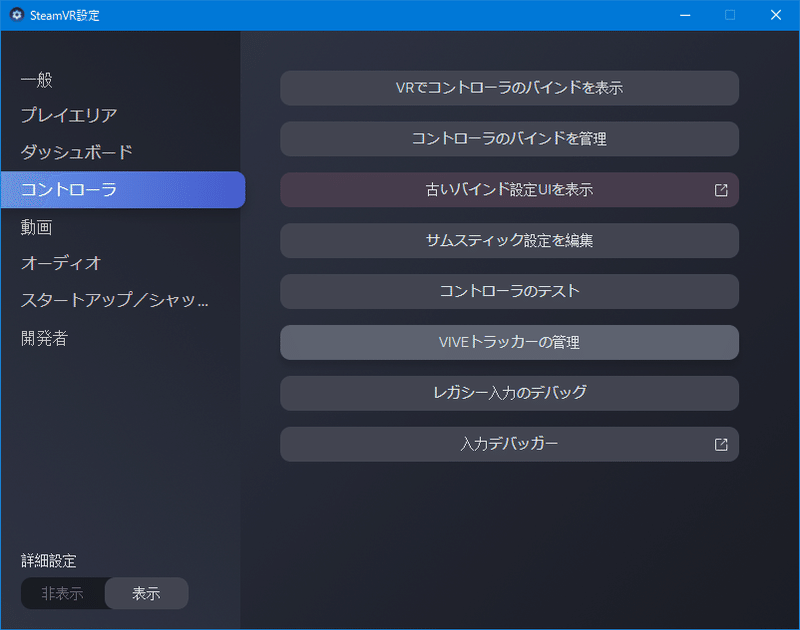
Task: Show advanced settings with 表示
Action: pyautogui.click(x=145, y=593)
